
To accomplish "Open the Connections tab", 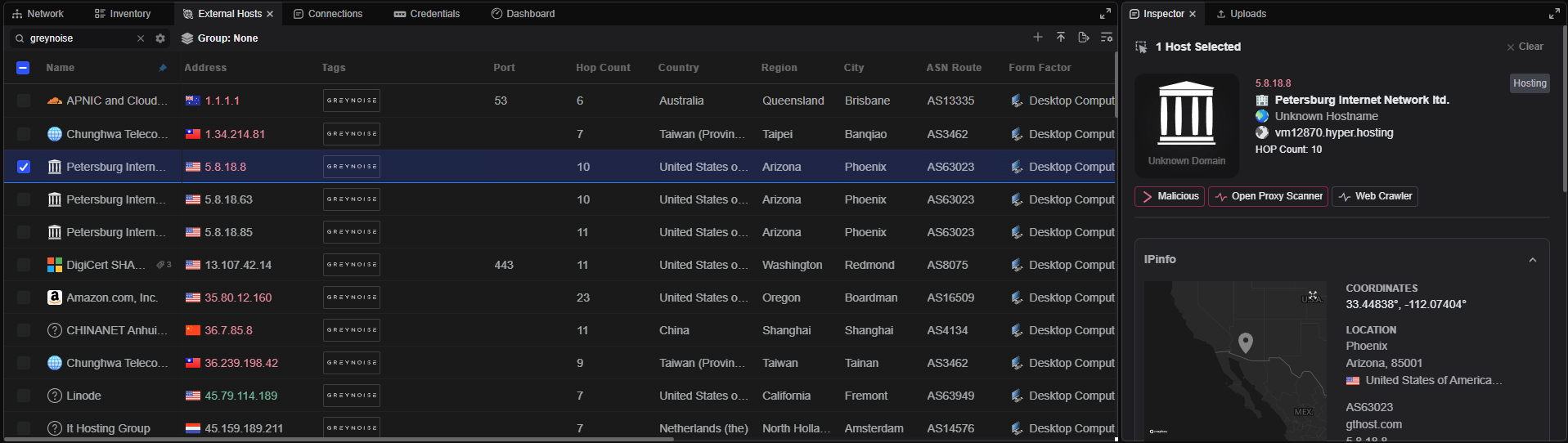I will coord(328,14).
